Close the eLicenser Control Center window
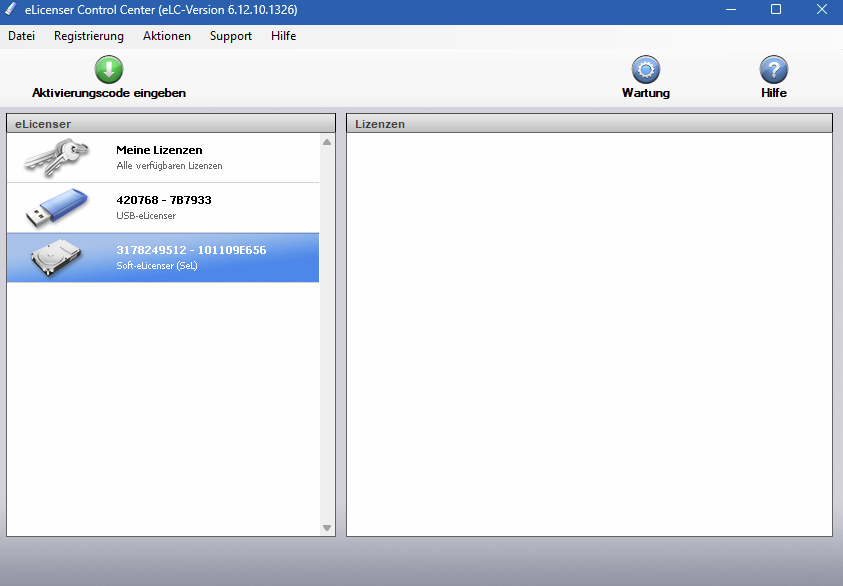 tap(821, 10)
